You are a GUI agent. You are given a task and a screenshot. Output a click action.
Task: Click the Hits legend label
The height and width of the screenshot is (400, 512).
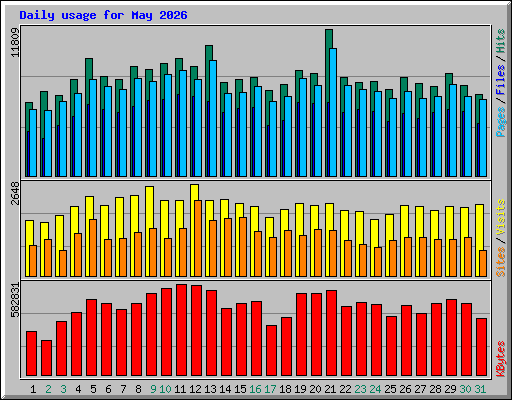pos(500,41)
